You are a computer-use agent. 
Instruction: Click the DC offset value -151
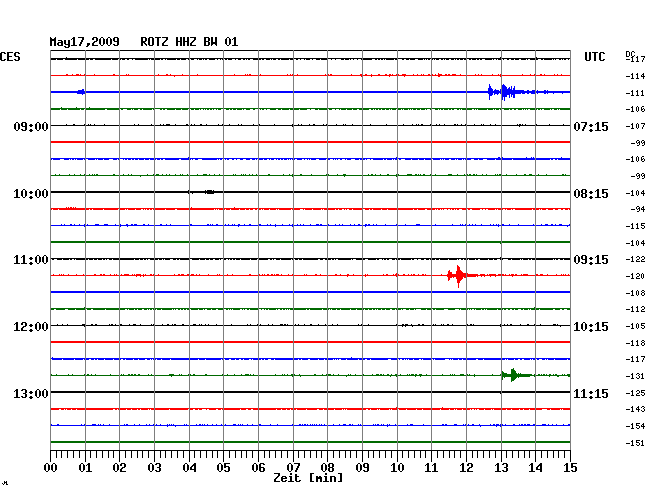[635, 443]
